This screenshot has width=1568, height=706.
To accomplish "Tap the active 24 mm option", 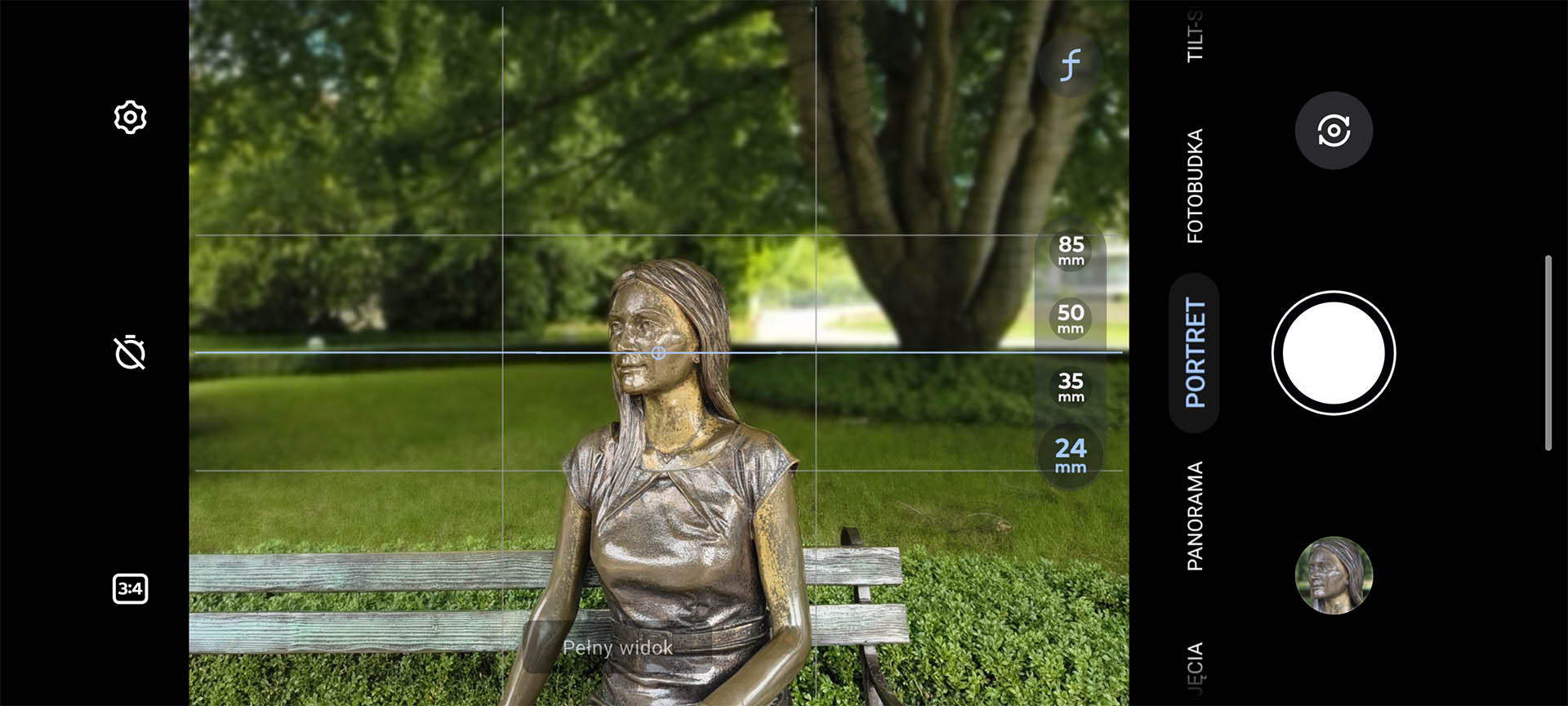I will (x=1070, y=455).
